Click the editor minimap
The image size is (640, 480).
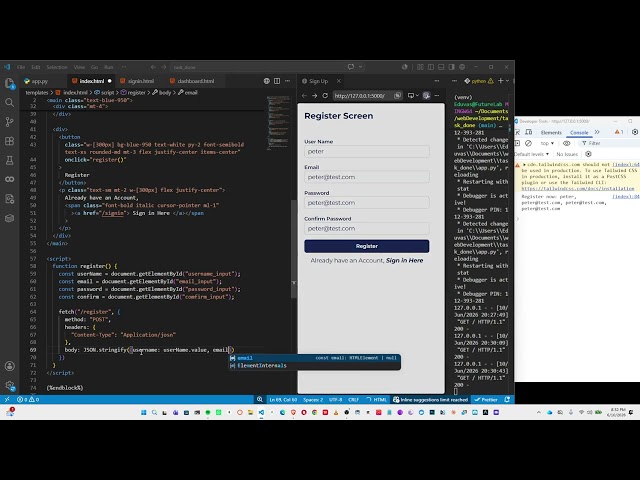[279, 122]
